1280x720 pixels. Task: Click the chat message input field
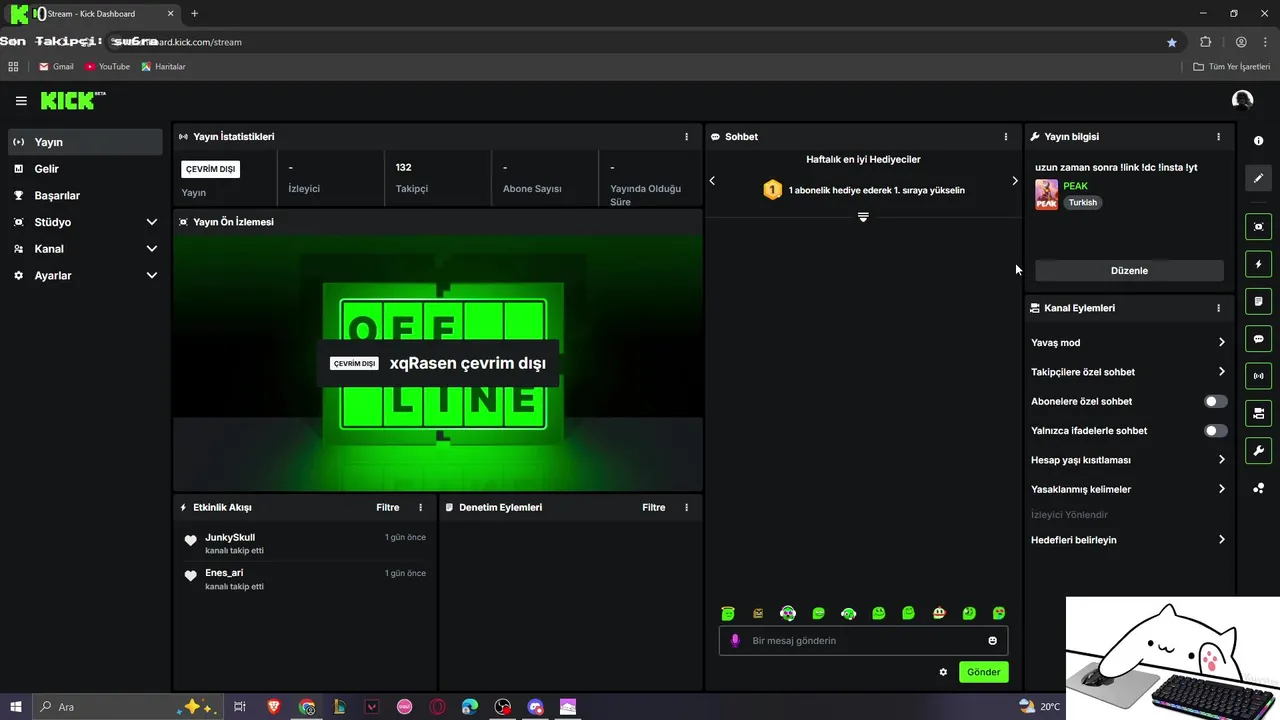pyautogui.click(x=863, y=640)
